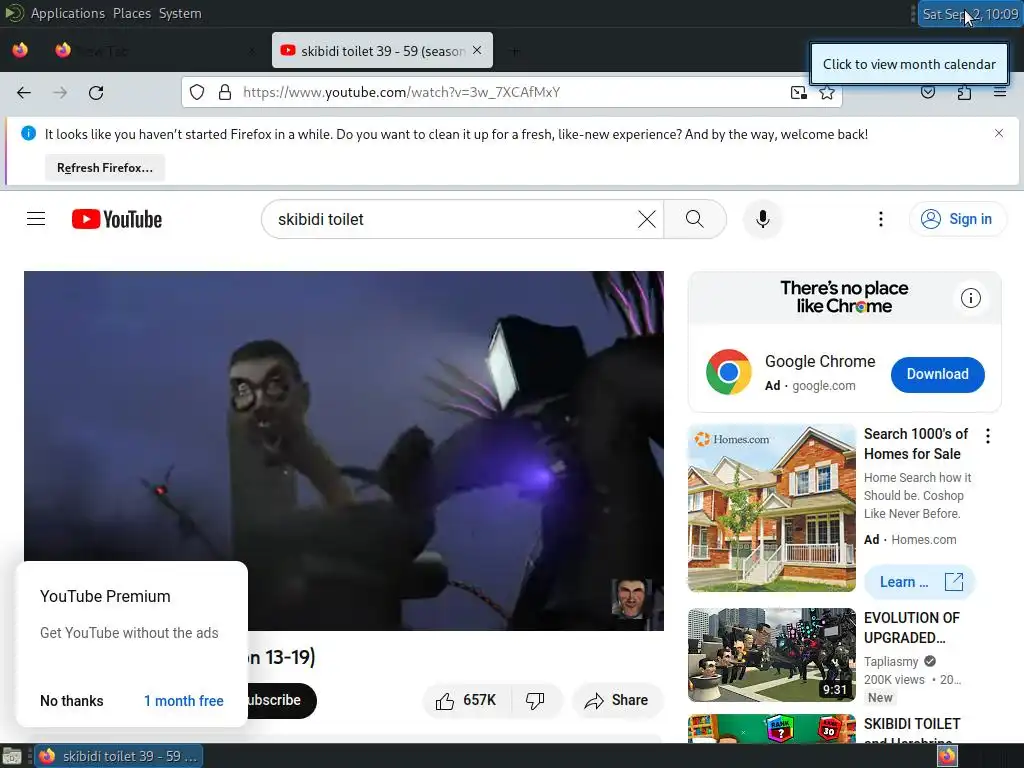This screenshot has width=1024, height=768.
Task: Open the System menu
Action: coord(180,13)
